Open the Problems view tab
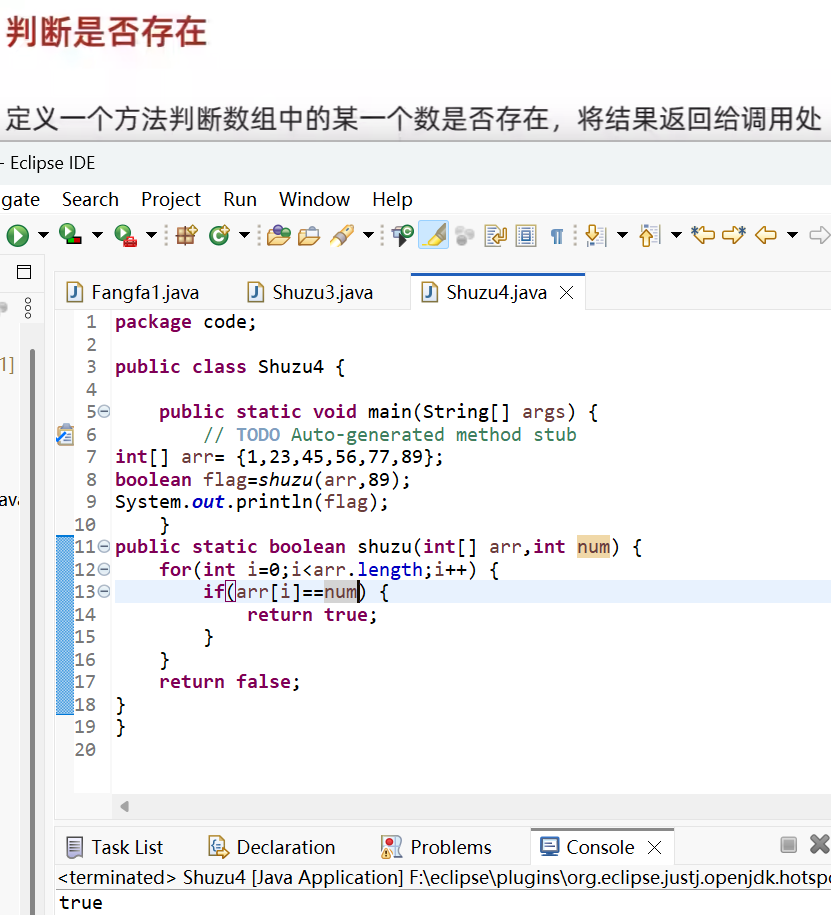 tap(436, 847)
